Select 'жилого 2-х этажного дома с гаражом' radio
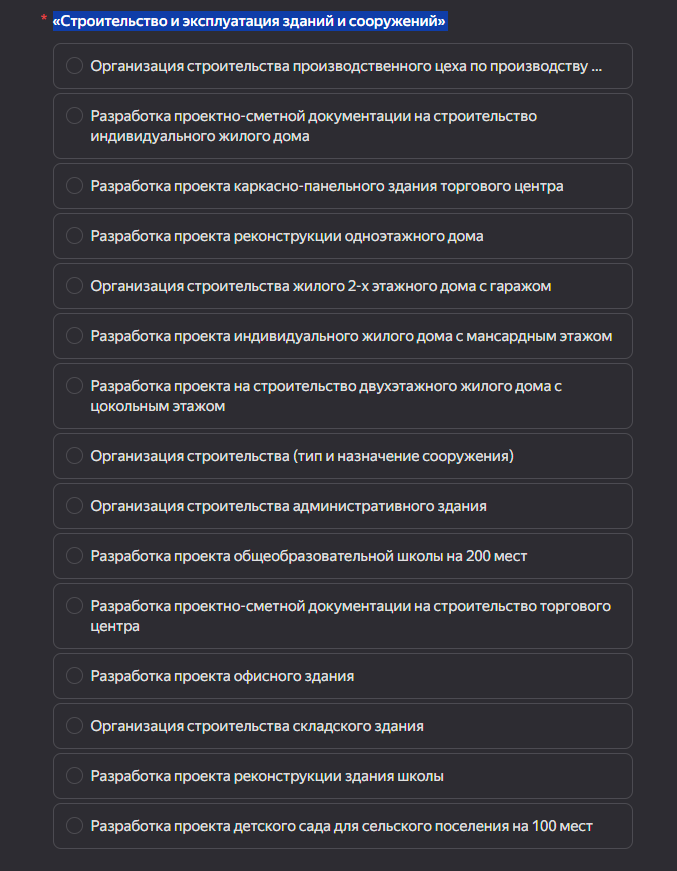Viewport: 677px width, 871px height. coord(74,286)
